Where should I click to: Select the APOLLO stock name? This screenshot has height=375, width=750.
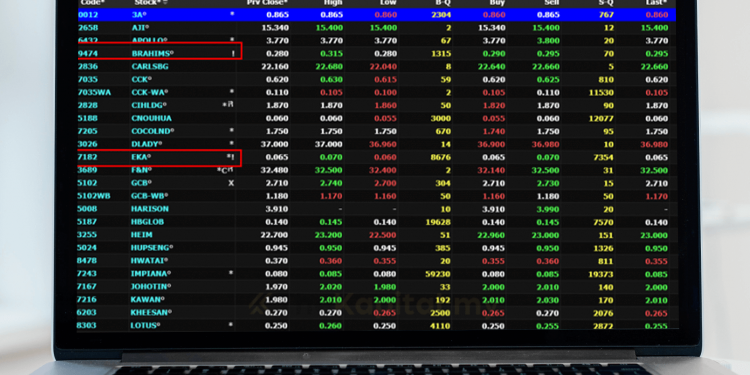point(149,41)
